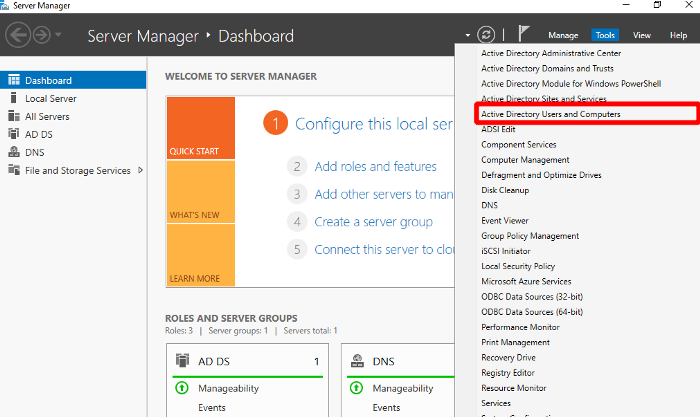This screenshot has width=700, height=417.
Task: Open DNS from the Tools menu
Action: 489,205
